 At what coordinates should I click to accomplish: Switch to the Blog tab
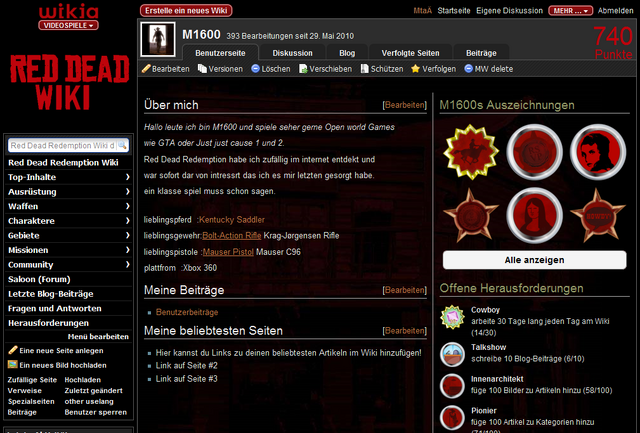pos(347,53)
